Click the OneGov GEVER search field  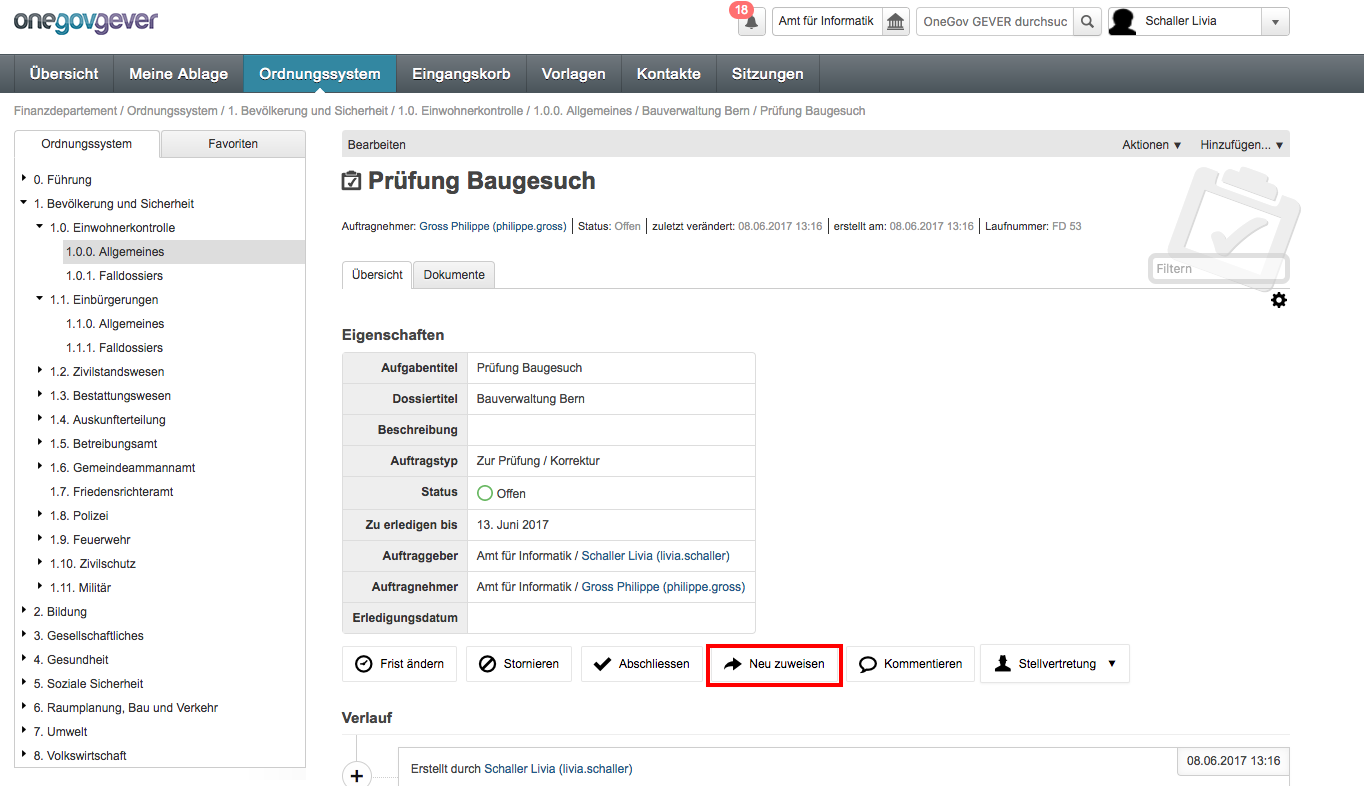tap(995, 21)
